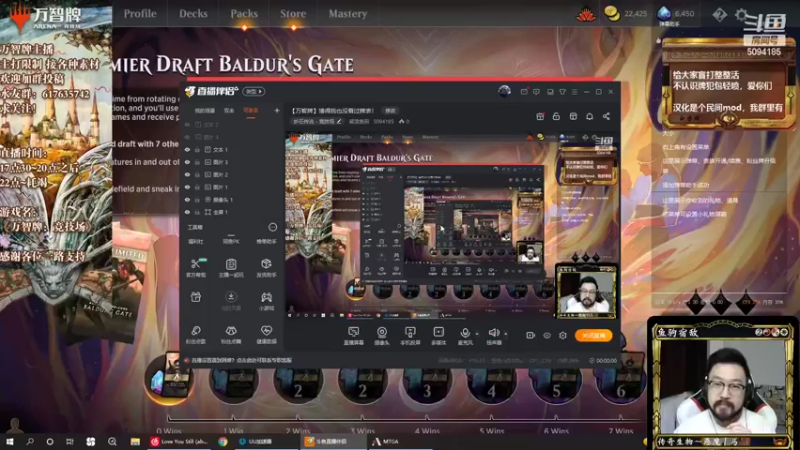Expand toolbox more options circle

pos(272,227)
